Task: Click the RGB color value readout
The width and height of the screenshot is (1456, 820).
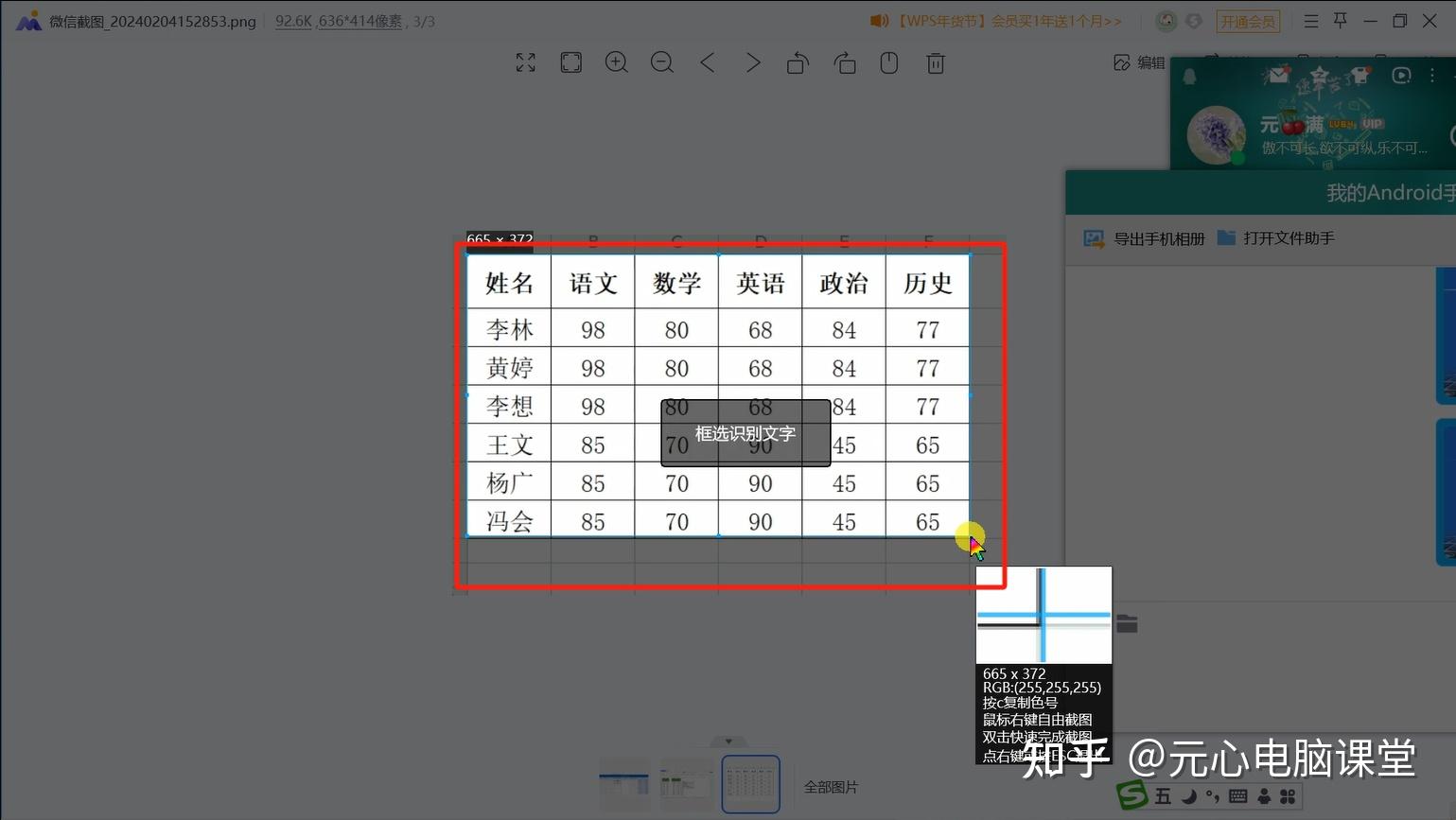Action: (x=1039, y=688)
